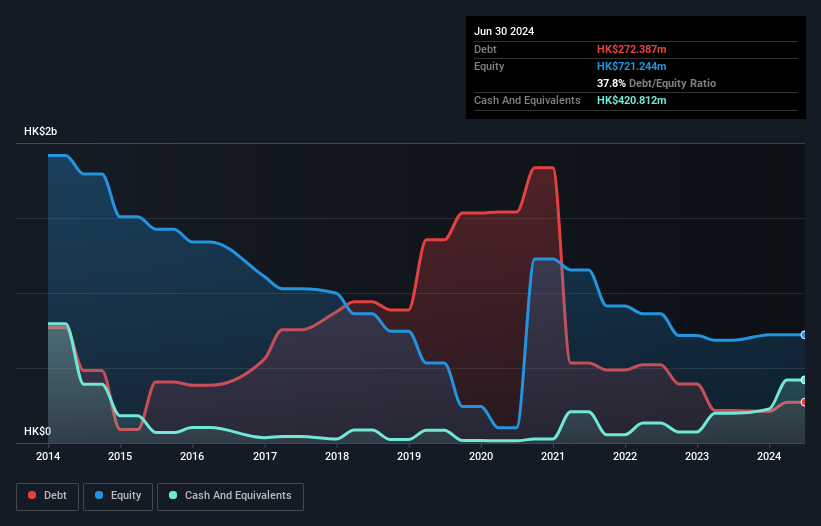This screenshot has width=821, height=526.
Task: Click the HK$2b y-axis label
Action: [40, 131]
